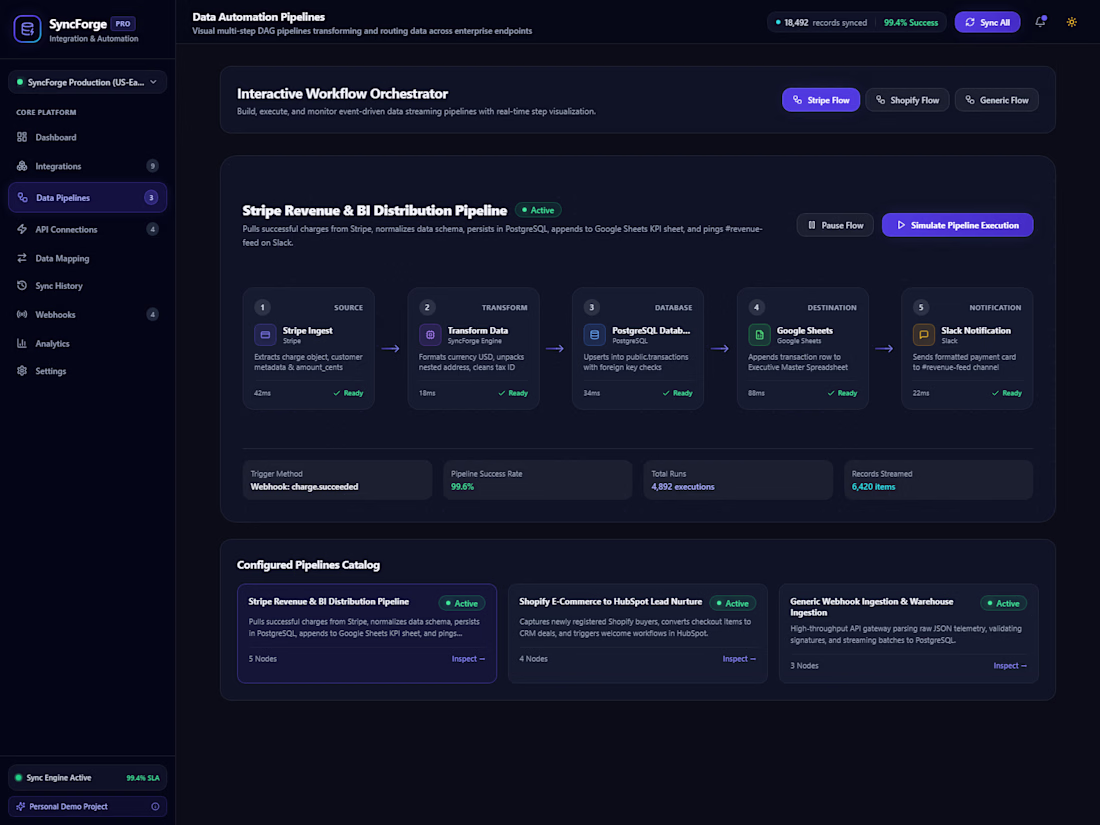This screenshot has height=825, width=1100.
Task: Click the Transform Data node icon
Action: (430, 335)
